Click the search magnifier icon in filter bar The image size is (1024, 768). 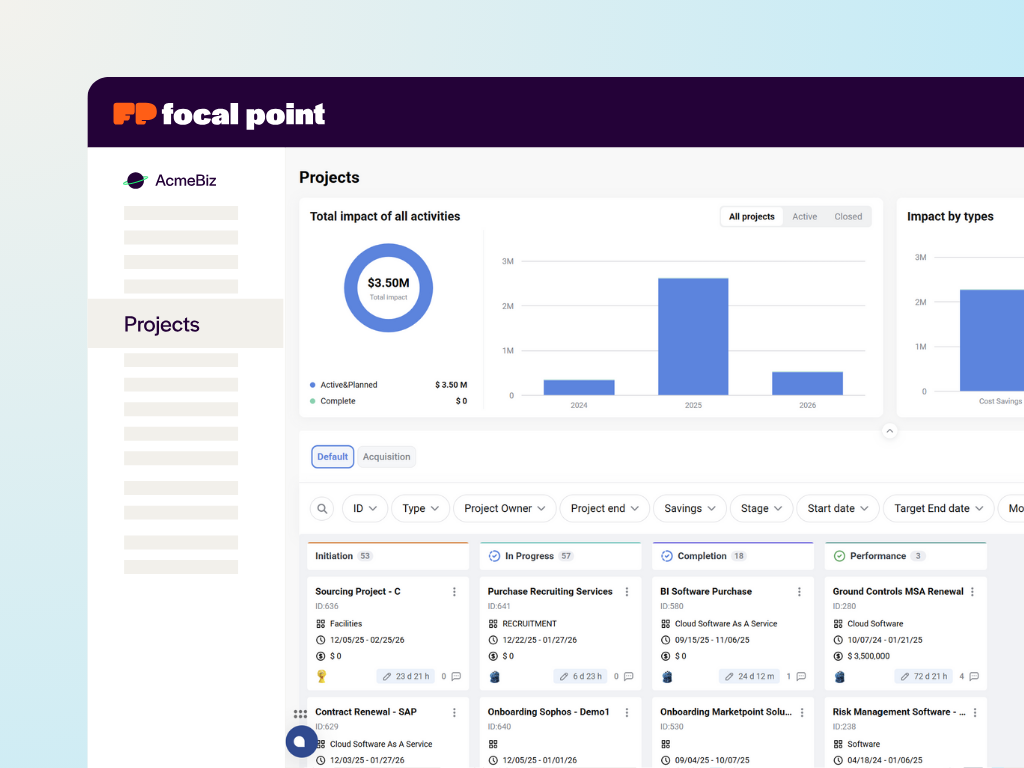(x=322, y=509)
